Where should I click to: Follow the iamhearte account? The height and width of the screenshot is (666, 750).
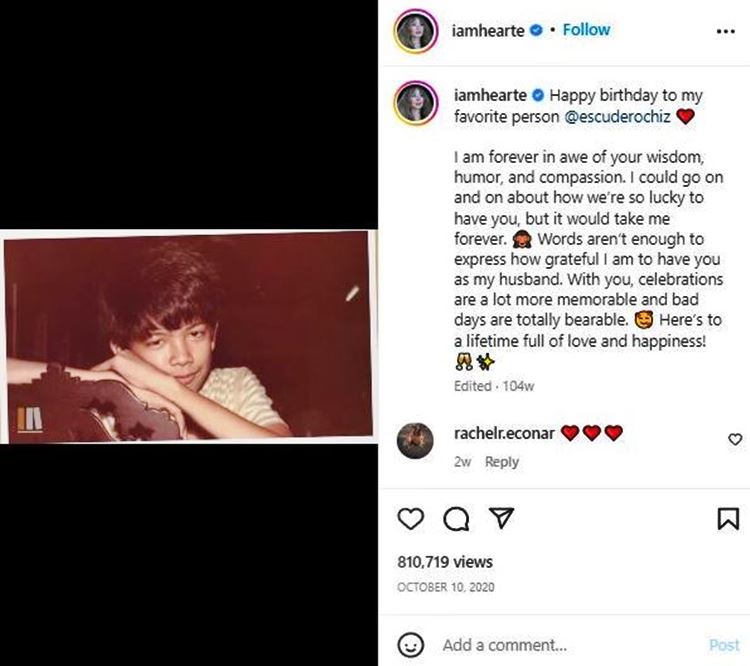click(587, 30)
